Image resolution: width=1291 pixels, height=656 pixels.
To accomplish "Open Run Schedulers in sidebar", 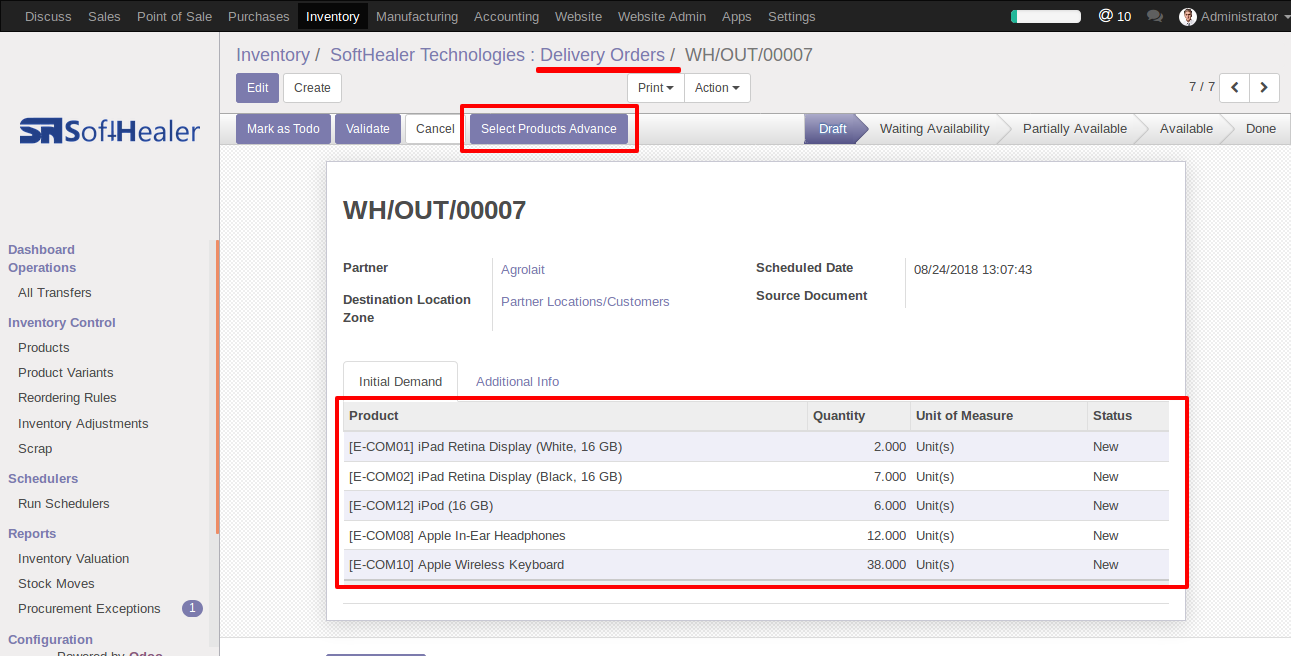I will [64, 504].
